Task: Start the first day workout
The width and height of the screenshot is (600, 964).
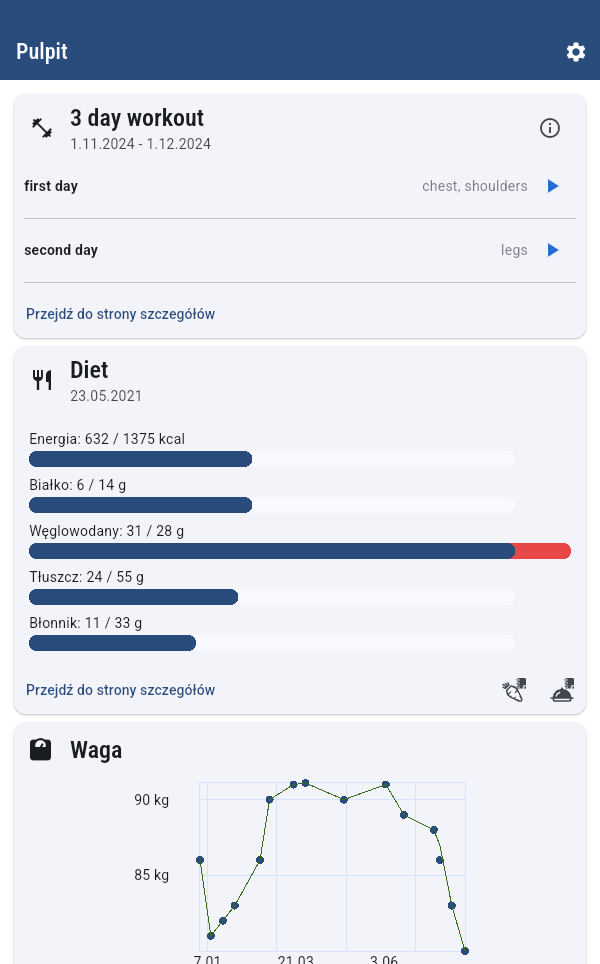Action: click(553, 186)
